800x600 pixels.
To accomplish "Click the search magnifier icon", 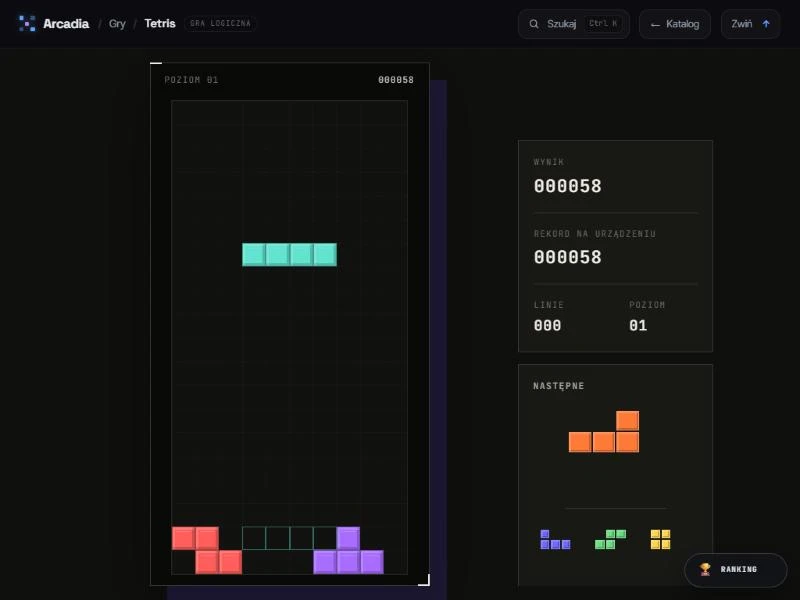I will [534, 24].
